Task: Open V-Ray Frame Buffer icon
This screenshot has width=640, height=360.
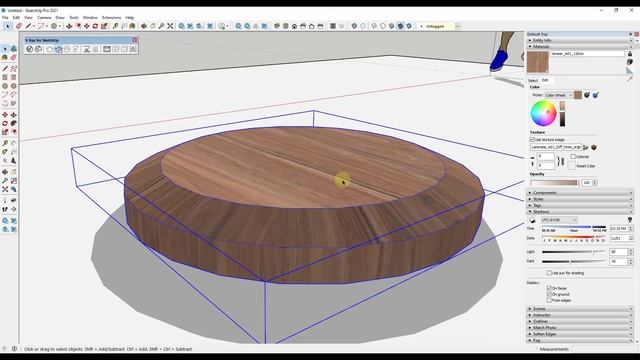Action: coord(107,49)
